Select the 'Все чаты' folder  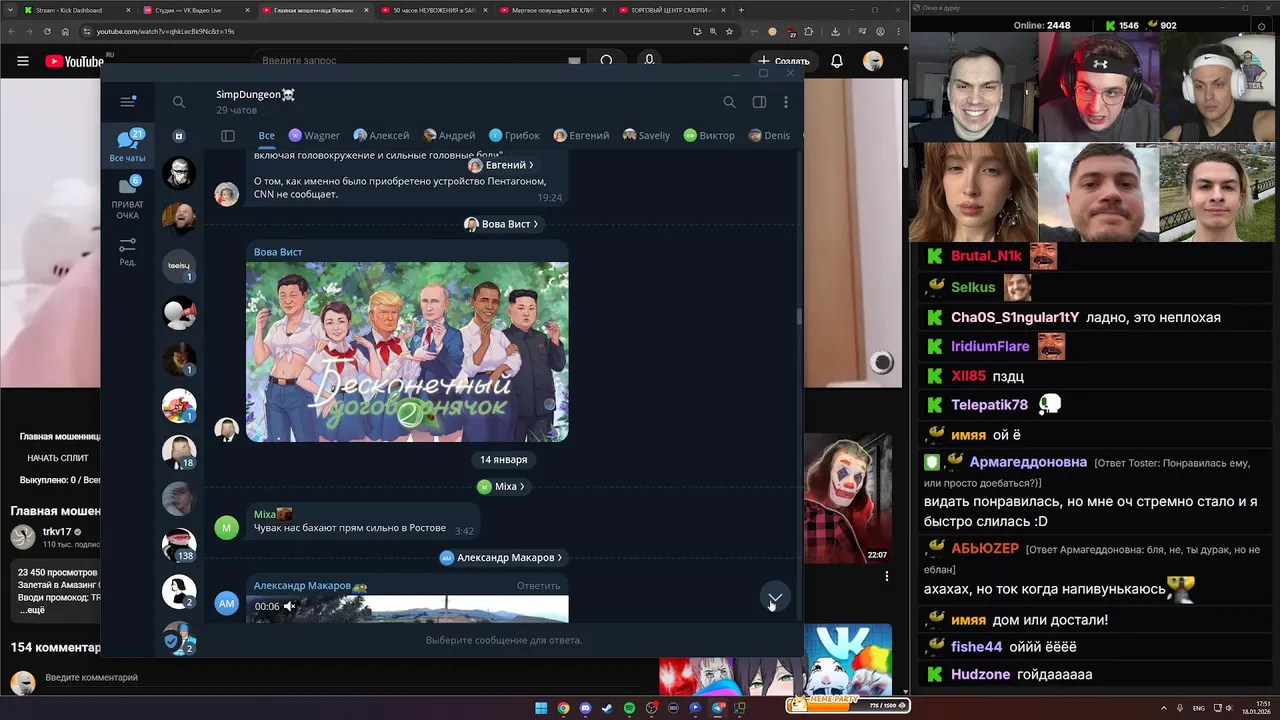pyautogui.click(x=127, y=146)
